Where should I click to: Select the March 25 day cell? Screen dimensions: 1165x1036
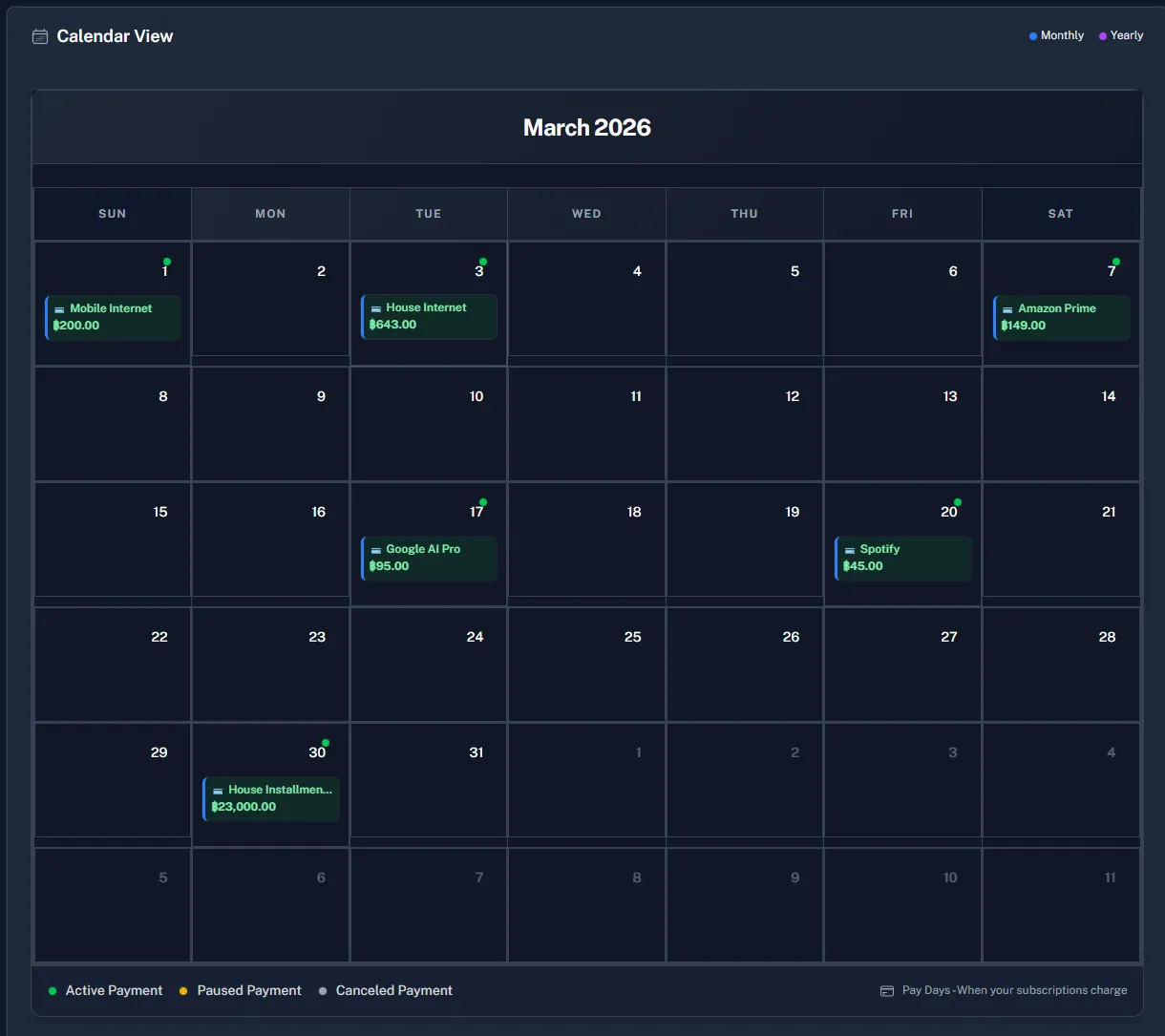(x=586, y=665)
